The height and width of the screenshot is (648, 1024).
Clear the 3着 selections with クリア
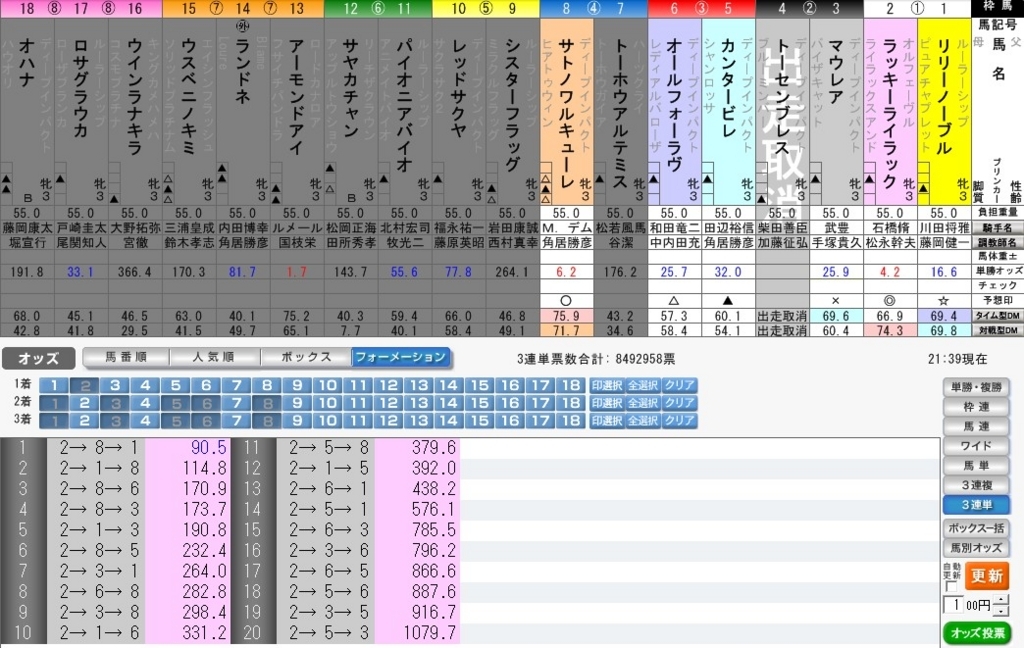[x=677, y=418]
